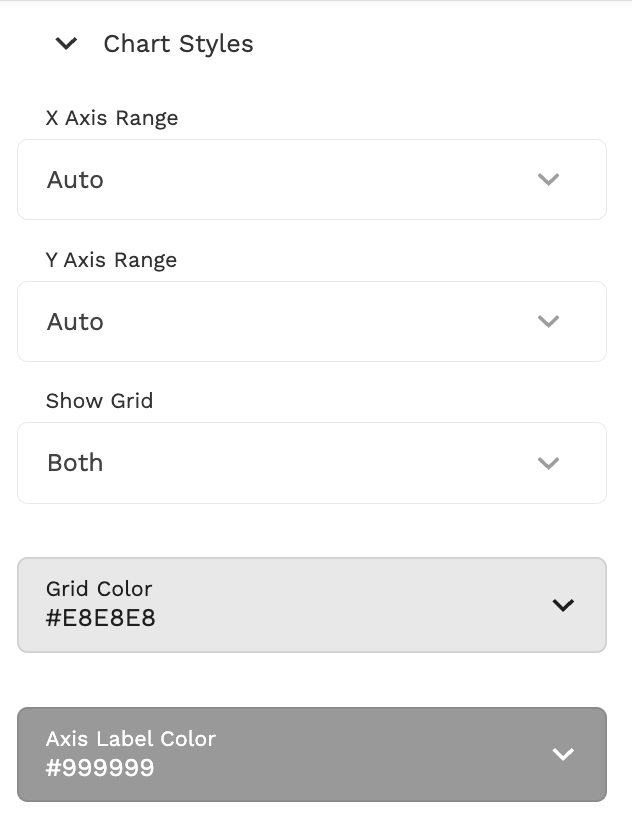632x840 pixels.
Task: Select the 'Auto' value under X Axis Range
Action: point(75,180)
